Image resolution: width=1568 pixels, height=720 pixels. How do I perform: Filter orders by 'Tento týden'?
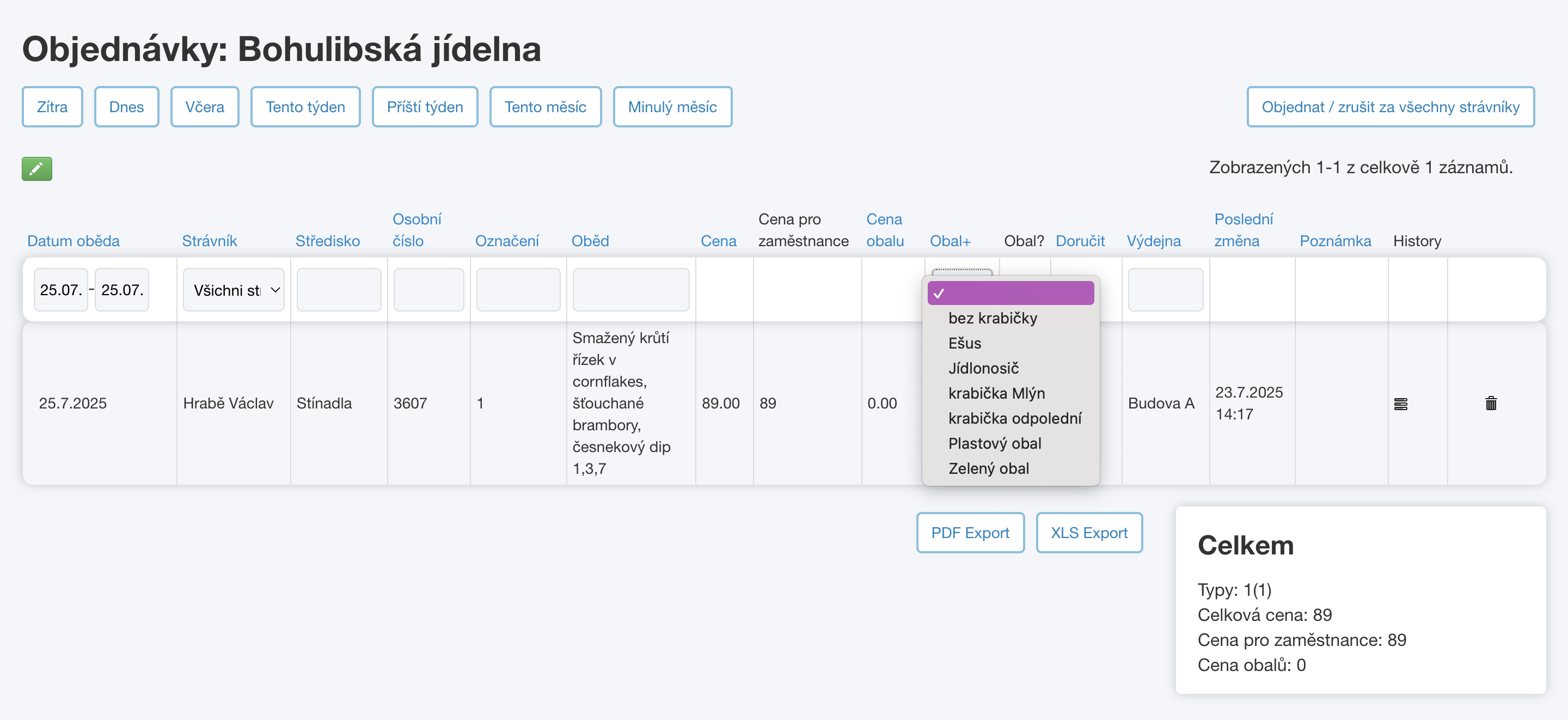(305, 107)
